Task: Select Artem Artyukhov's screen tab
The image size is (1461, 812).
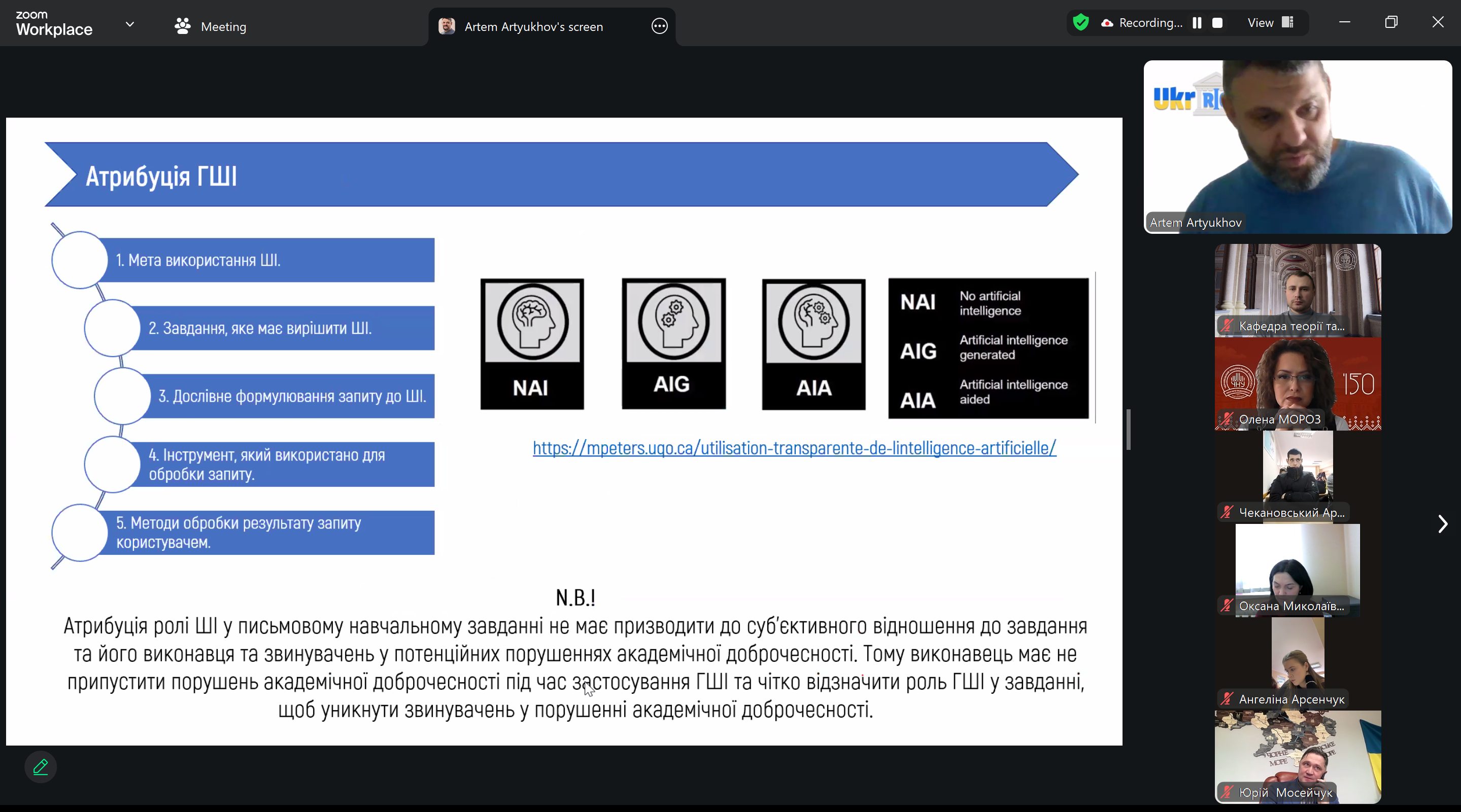Action: coord(551,27)
